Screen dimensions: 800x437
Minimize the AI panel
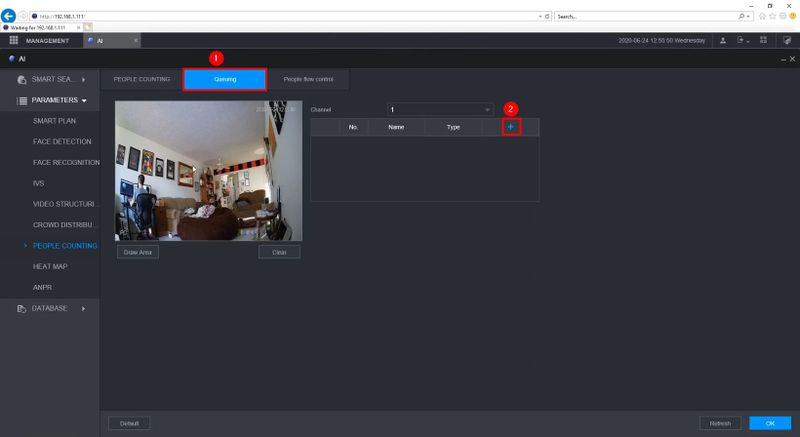click(783, 60)
